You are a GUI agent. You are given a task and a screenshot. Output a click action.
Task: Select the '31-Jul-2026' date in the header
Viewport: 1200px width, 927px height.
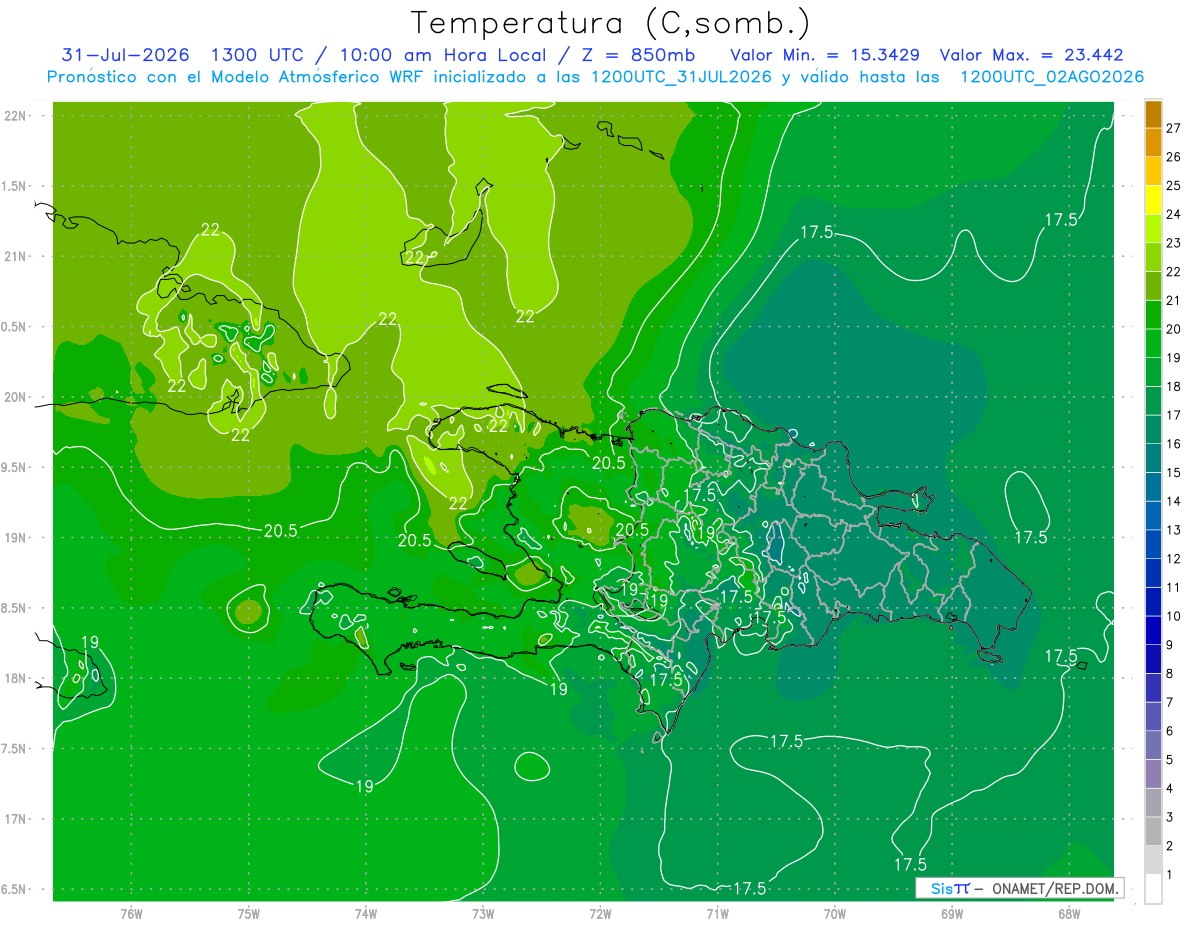[x=124, y=55]
